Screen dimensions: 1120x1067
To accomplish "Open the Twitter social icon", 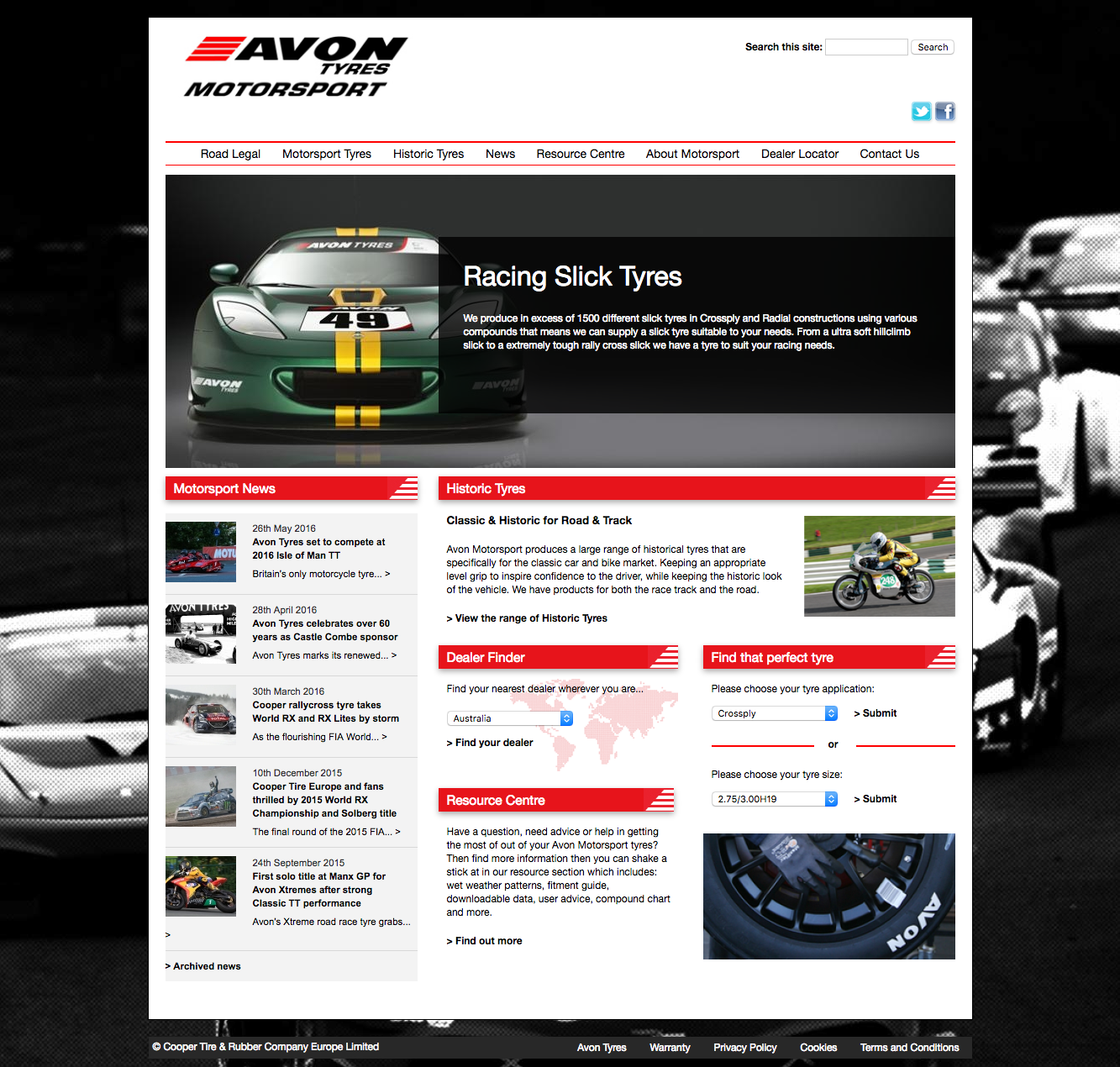I will pyautogui.click(x=921, y=112).
